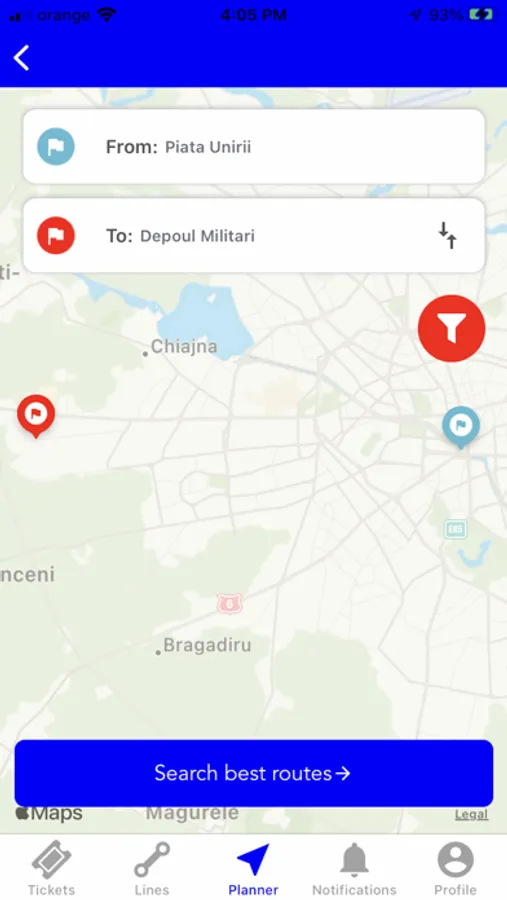Open the Legal link on the map
Image resolution: width=507 pixels, height=900 pixels.
[x=471, y=814]
